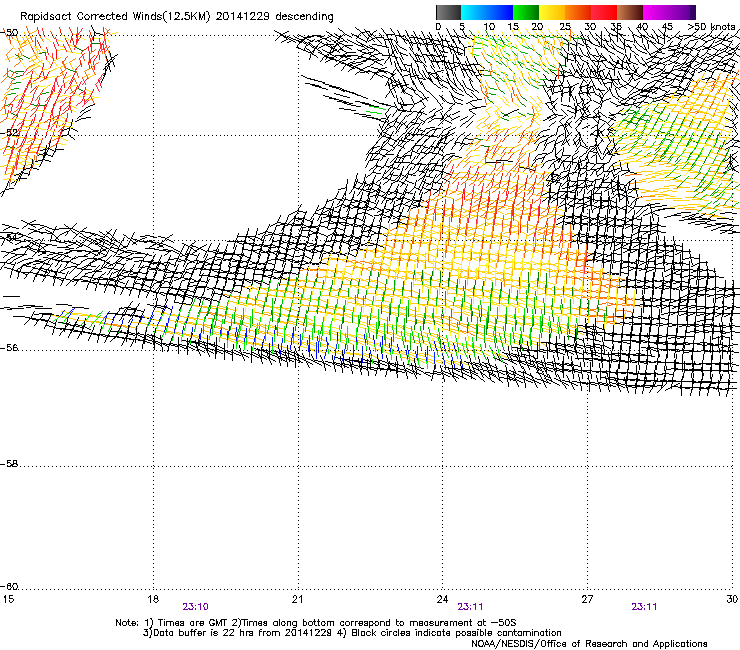Pick the magenta 40–45 knots legend segment

pos(656,12)
